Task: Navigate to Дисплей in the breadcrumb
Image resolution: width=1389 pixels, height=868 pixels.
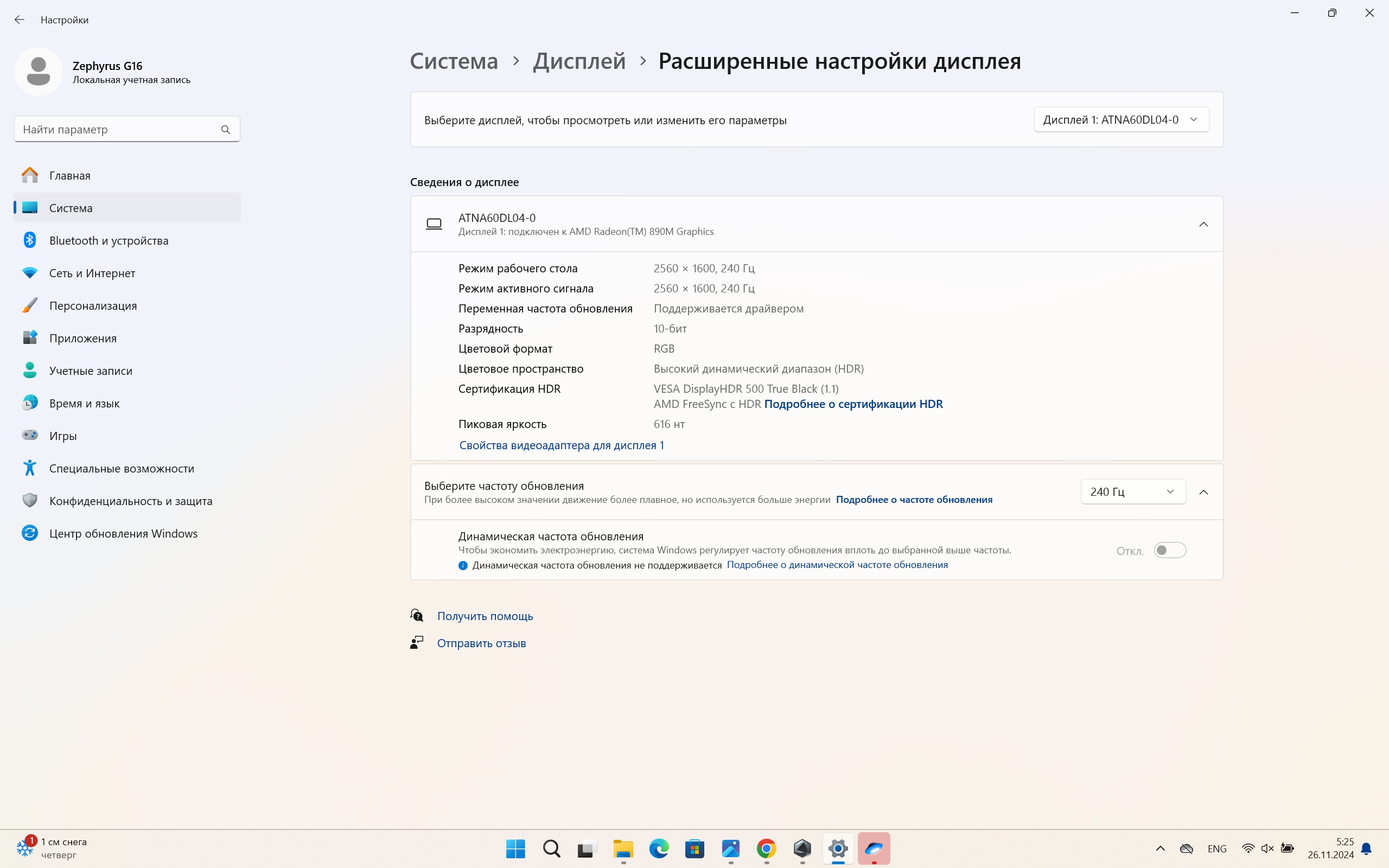Action: coord(579,61)
